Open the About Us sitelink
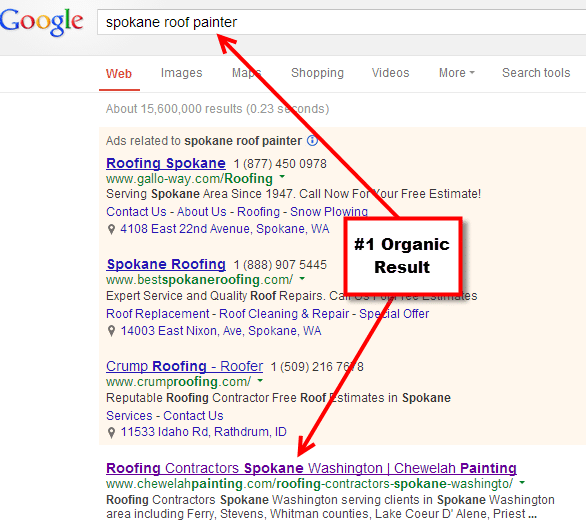586x527 pixels. click(x=202, y=212)
